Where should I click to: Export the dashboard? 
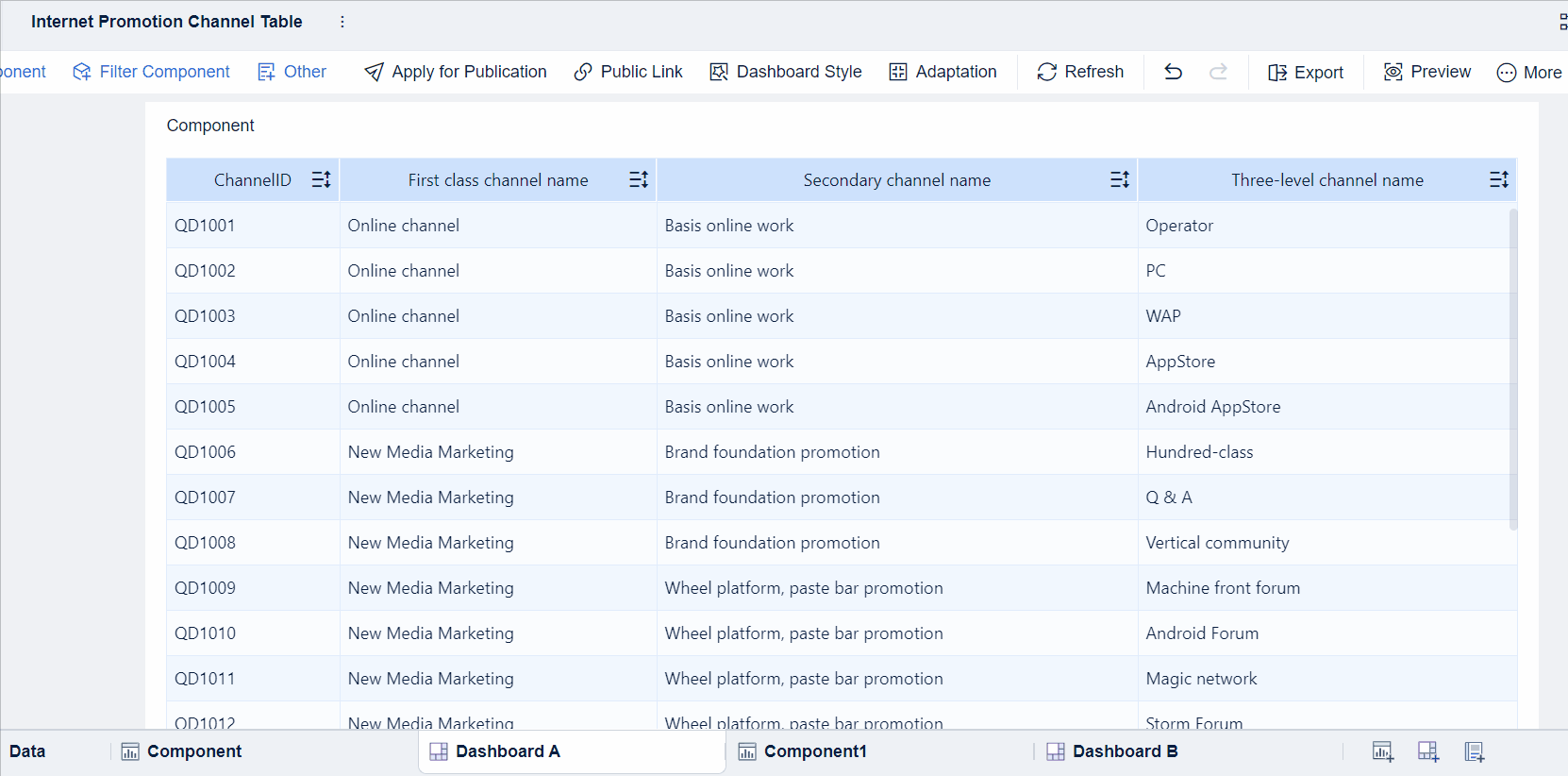tap(1306, 73)
